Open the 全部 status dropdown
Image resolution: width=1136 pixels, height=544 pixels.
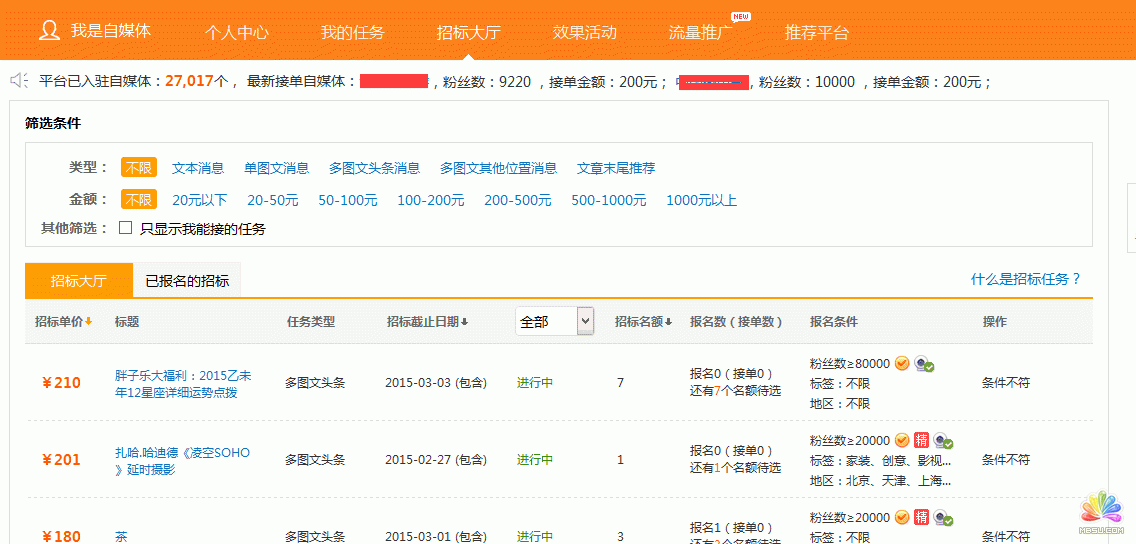pos(555,321)
